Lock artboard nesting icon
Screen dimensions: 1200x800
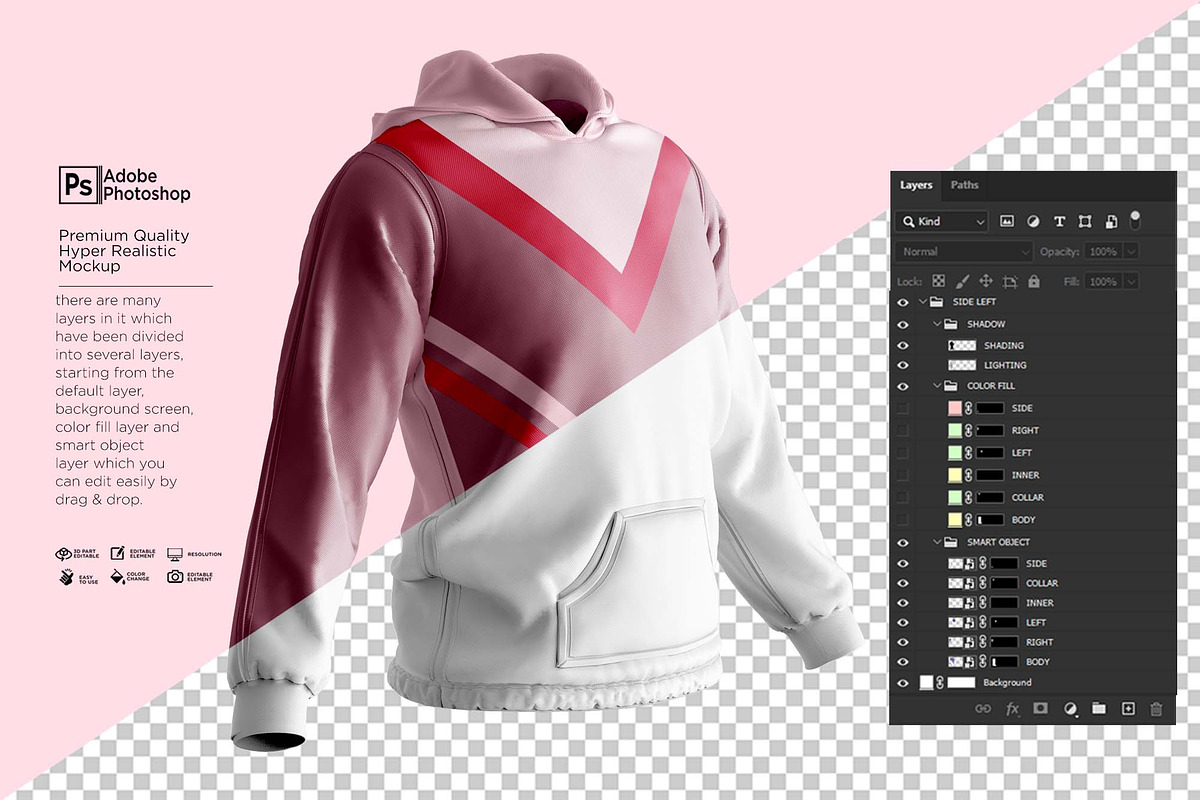coord(1010,282)
